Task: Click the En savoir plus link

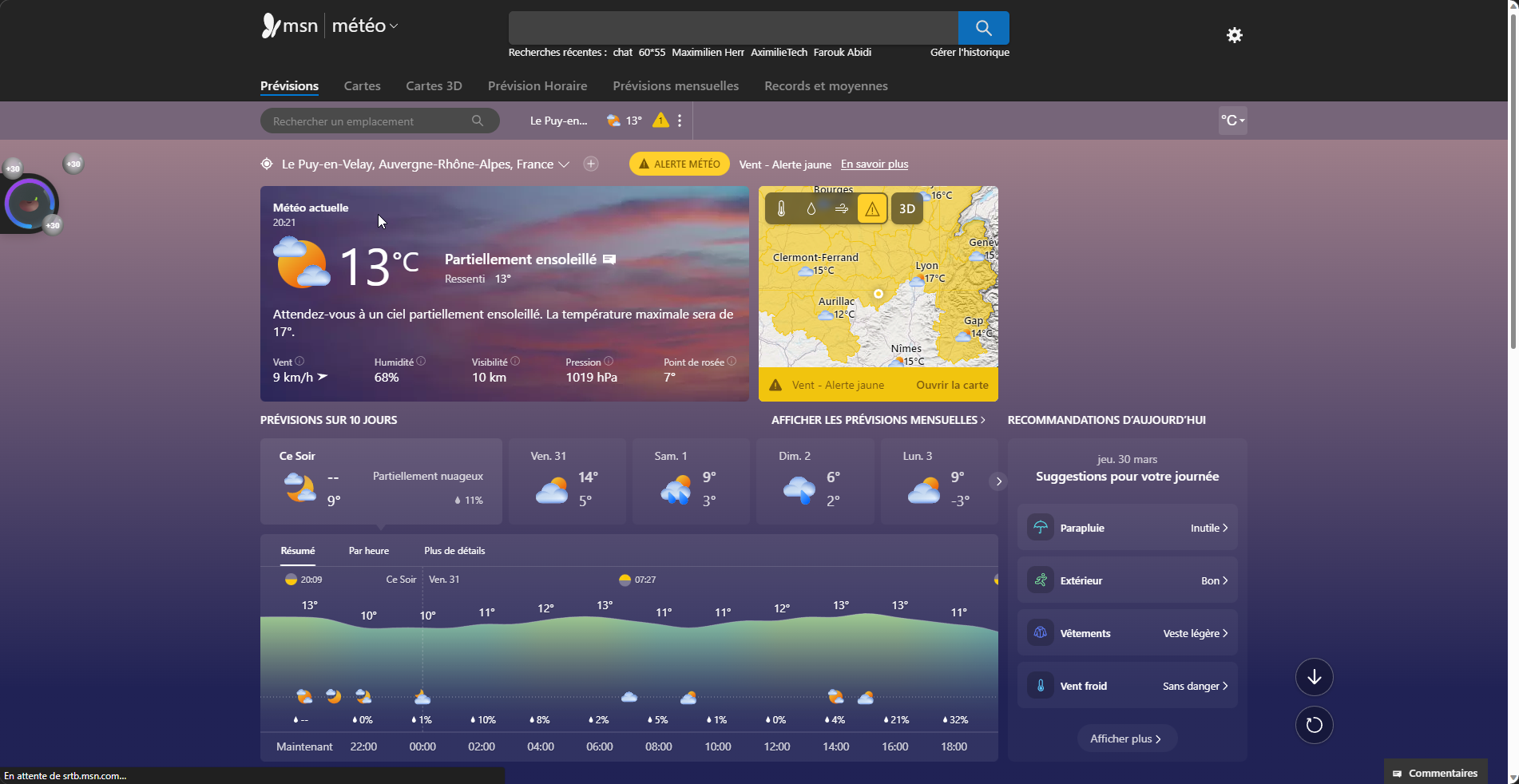Action: tap(875, 164)
